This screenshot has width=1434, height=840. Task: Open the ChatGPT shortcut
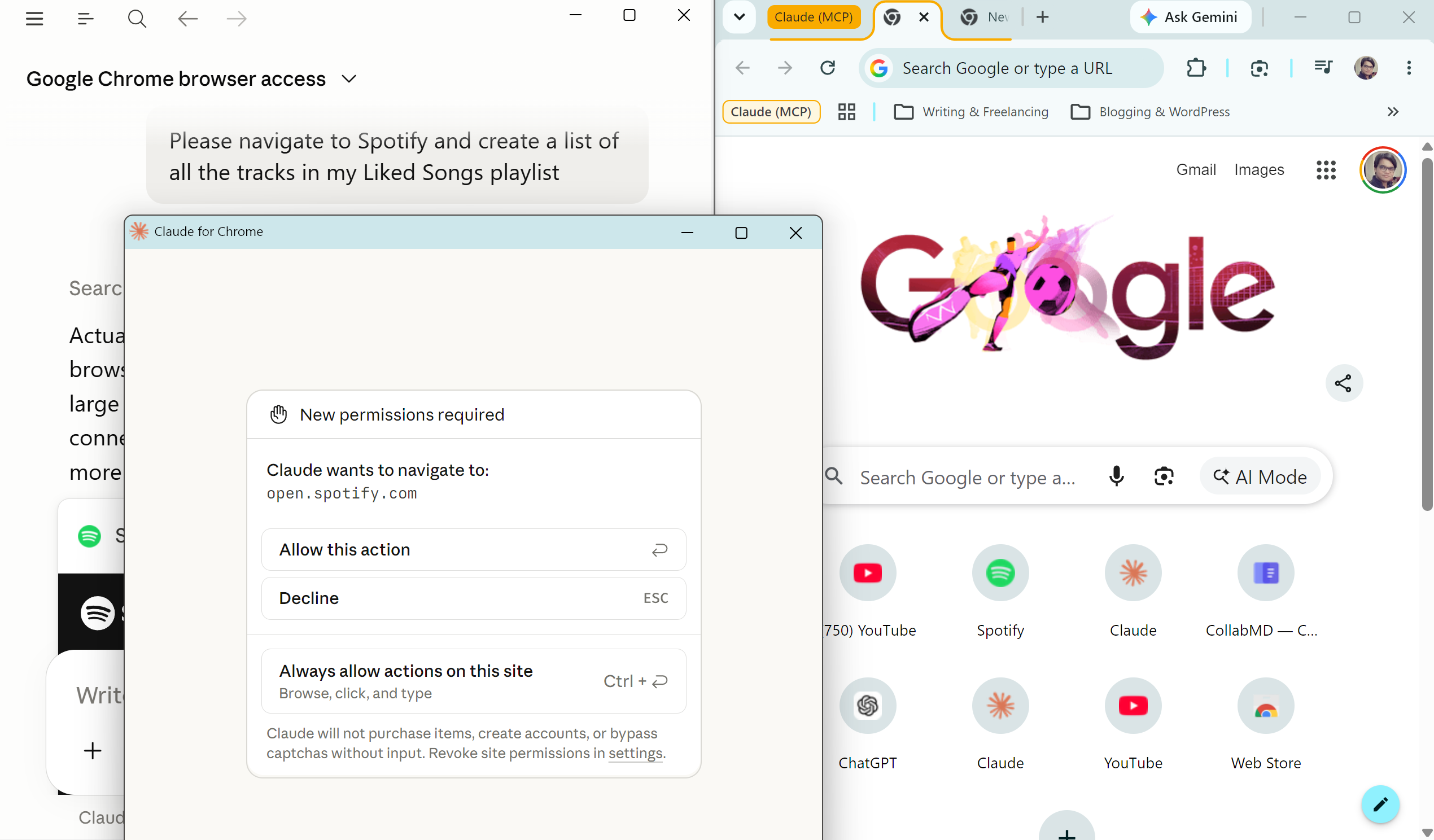[x=868, y=724]
